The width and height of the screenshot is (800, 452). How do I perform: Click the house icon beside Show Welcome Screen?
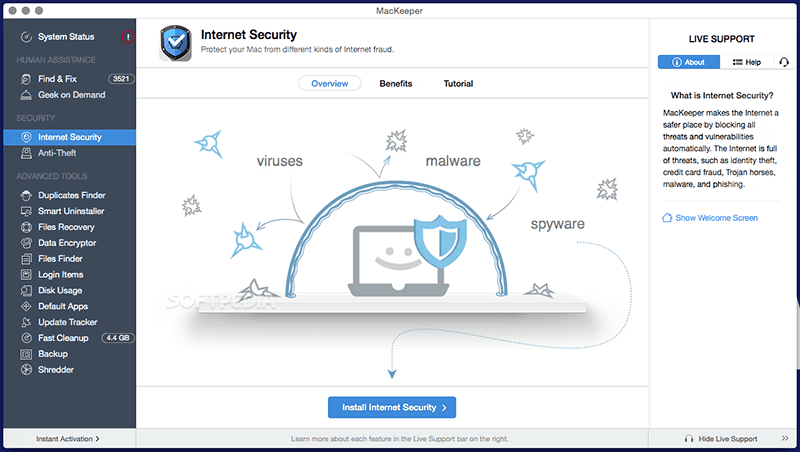tap(667, 218)
